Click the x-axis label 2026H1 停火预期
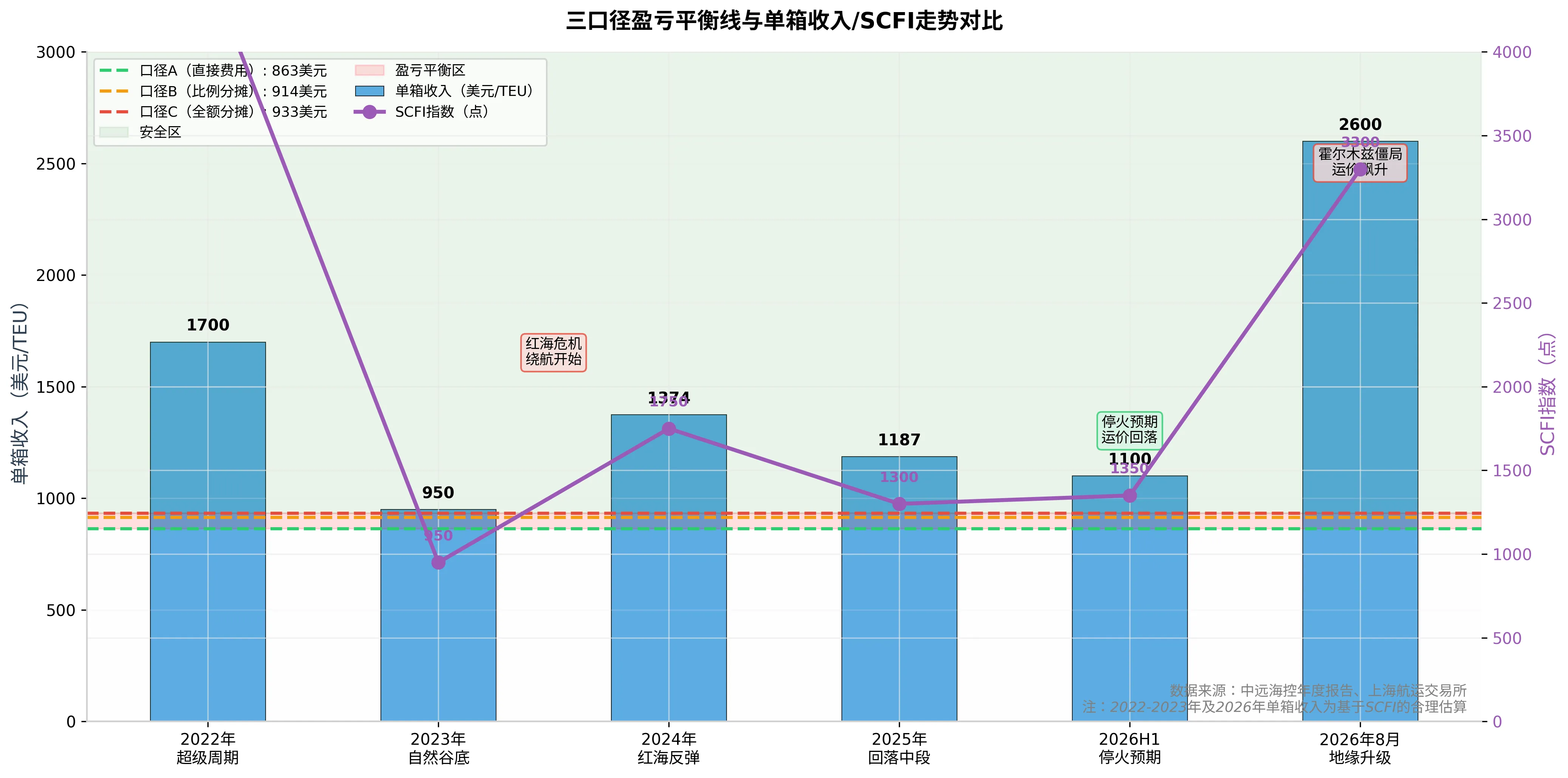The width and height of the screenshot is (1568, 778). pos(1130,749)
